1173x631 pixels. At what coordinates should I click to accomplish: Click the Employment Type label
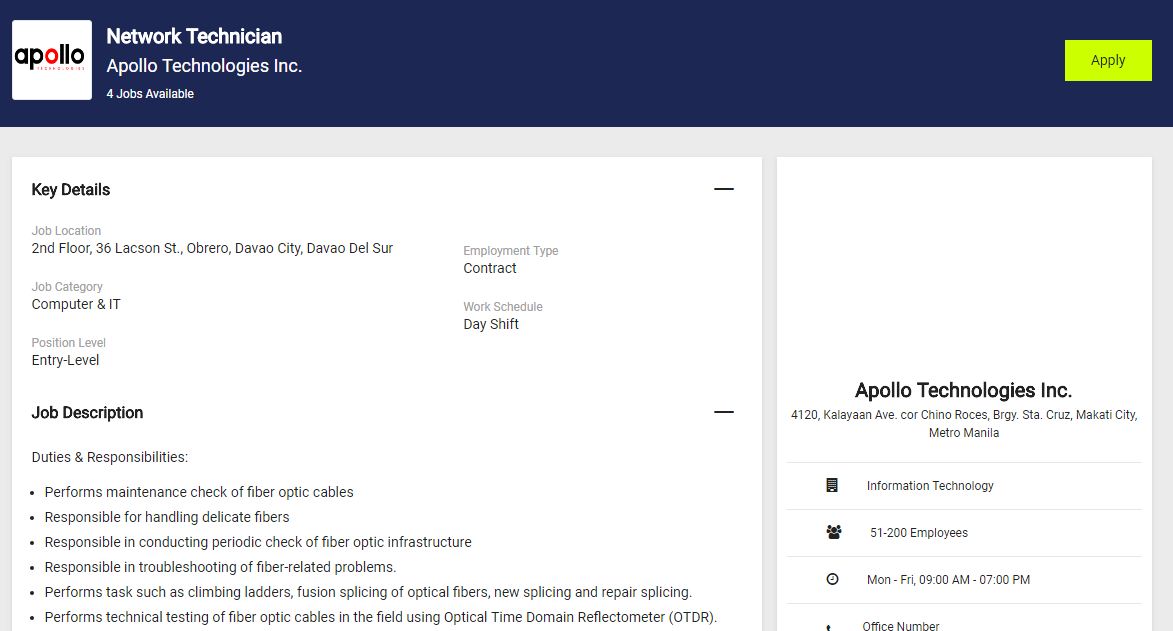pyautogui.click(x=510, y=251)
